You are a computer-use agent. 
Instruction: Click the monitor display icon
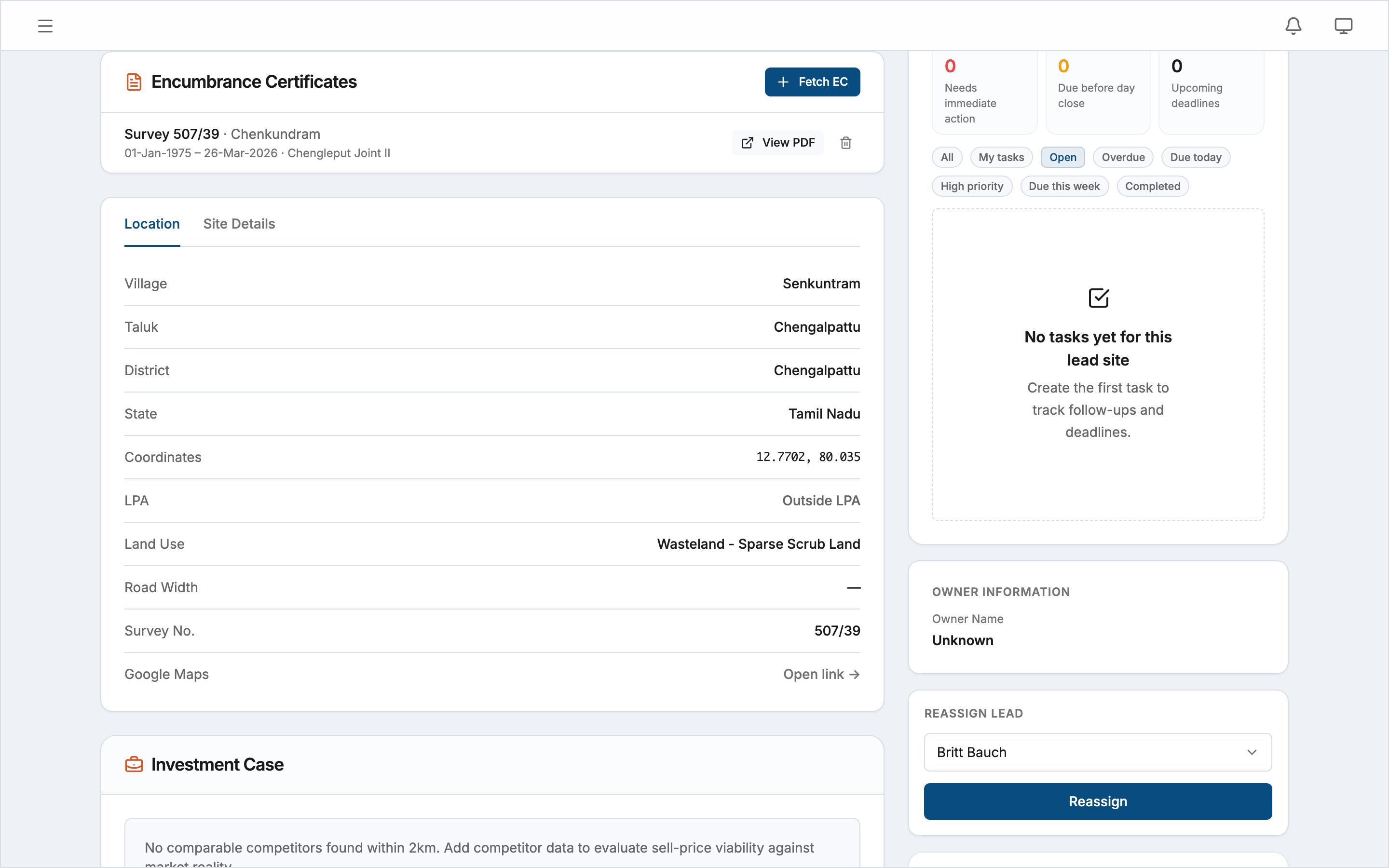[1343, 26]
